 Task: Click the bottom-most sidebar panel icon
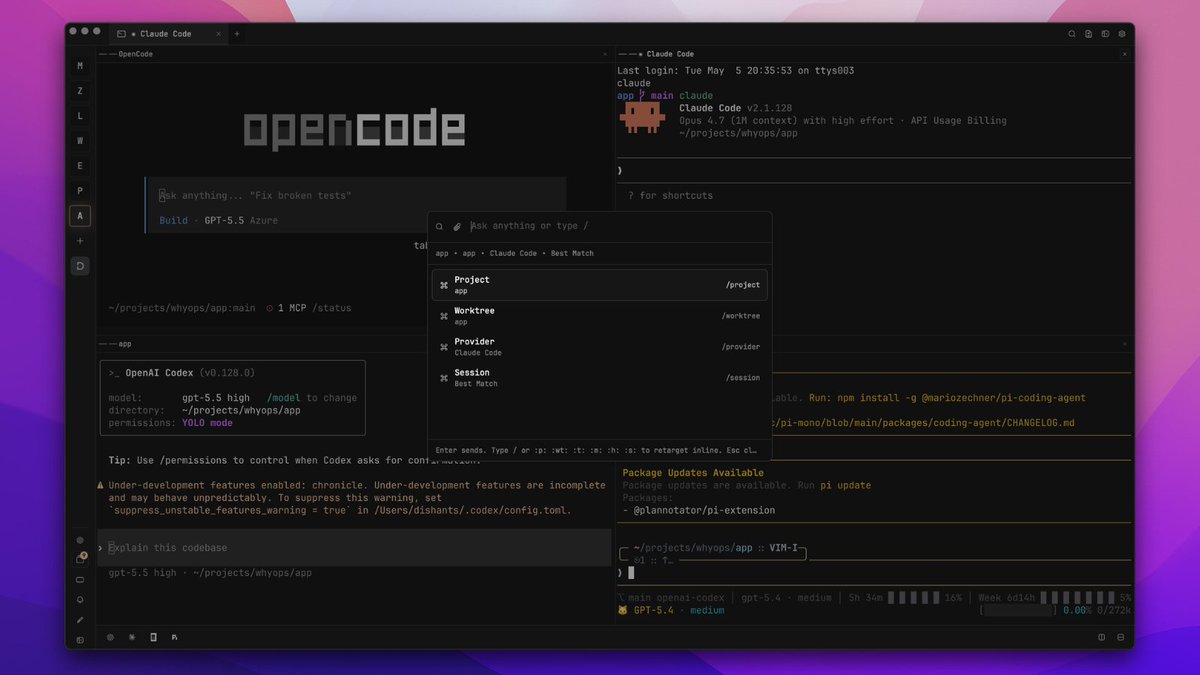(x=80, y=639)
